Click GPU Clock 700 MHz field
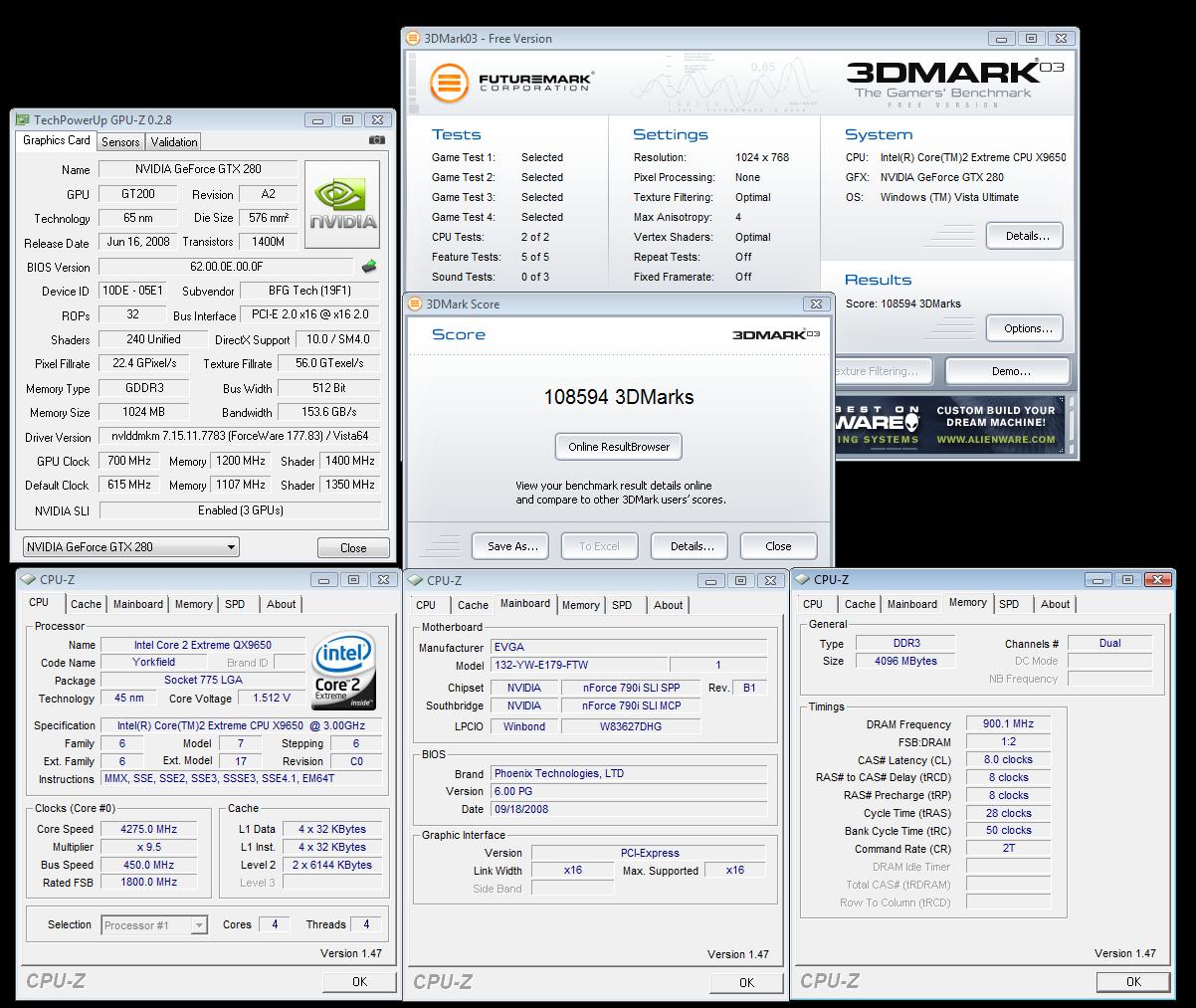The height and width of the screenshot is (1008, 1196). click(129, 461)
